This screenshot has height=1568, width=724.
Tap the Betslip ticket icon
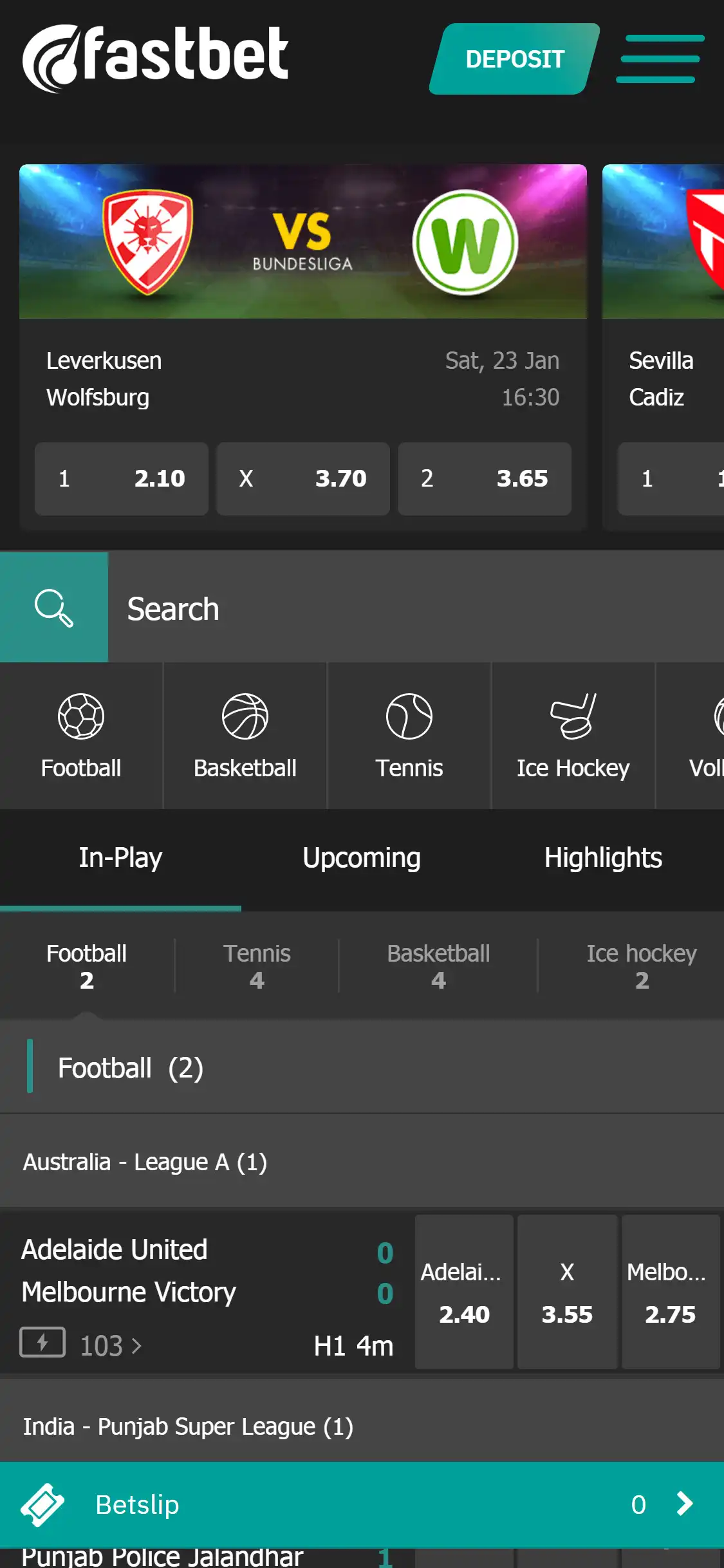coord(42,1504)
